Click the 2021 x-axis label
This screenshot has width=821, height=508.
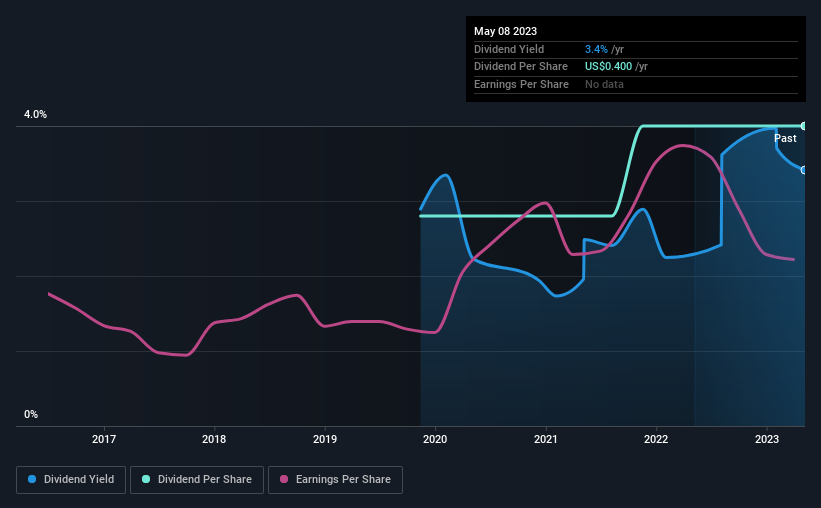546,439
